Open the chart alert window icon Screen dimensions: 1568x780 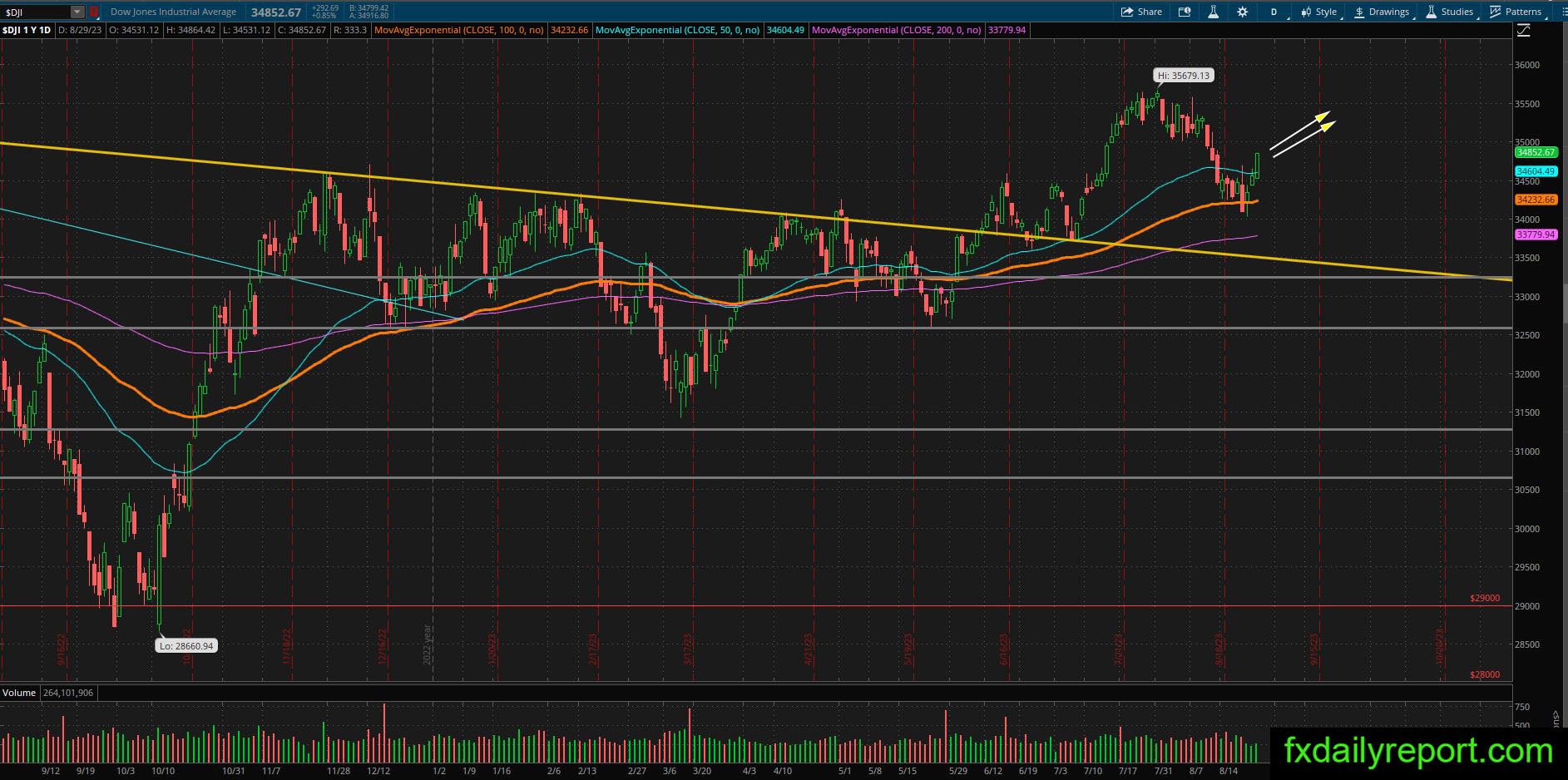pyautogui.click(x=1185, y=12)
